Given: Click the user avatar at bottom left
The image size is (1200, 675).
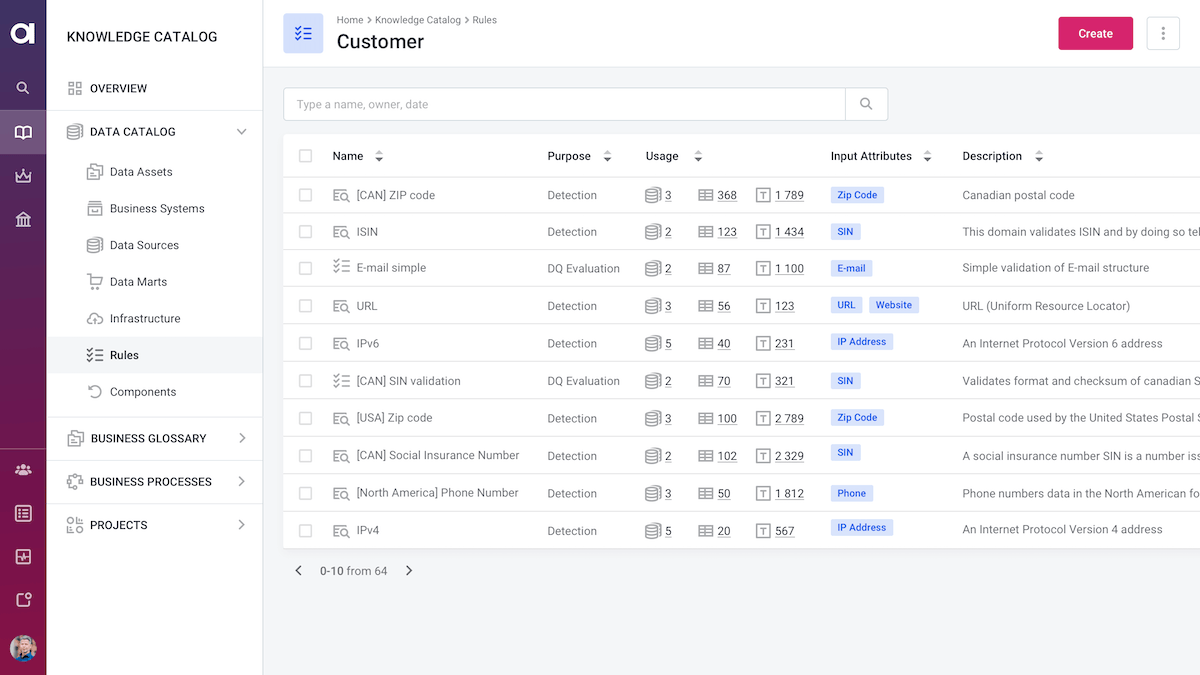Looking at the screenshot, I should [x=23, y=648].
